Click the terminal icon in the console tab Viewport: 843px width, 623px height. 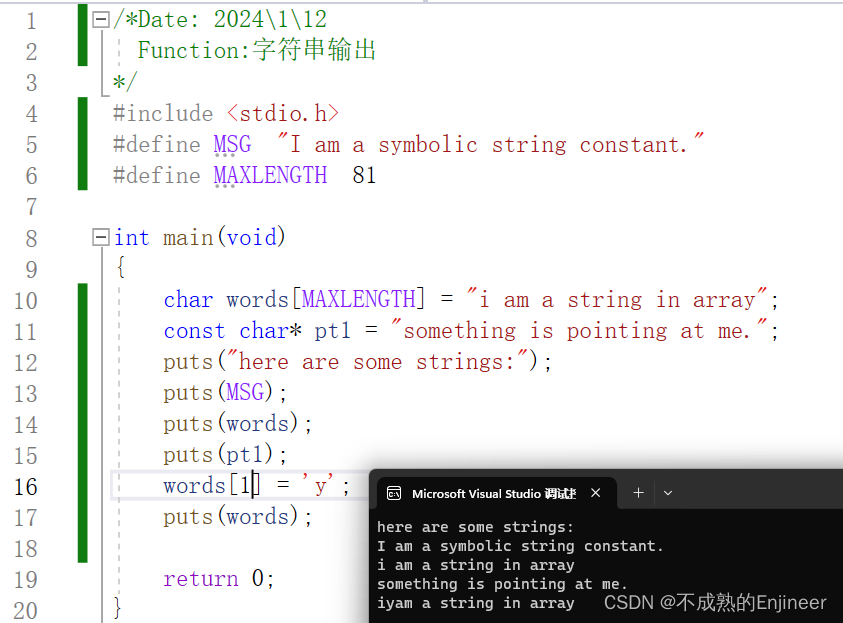[394, 493]
